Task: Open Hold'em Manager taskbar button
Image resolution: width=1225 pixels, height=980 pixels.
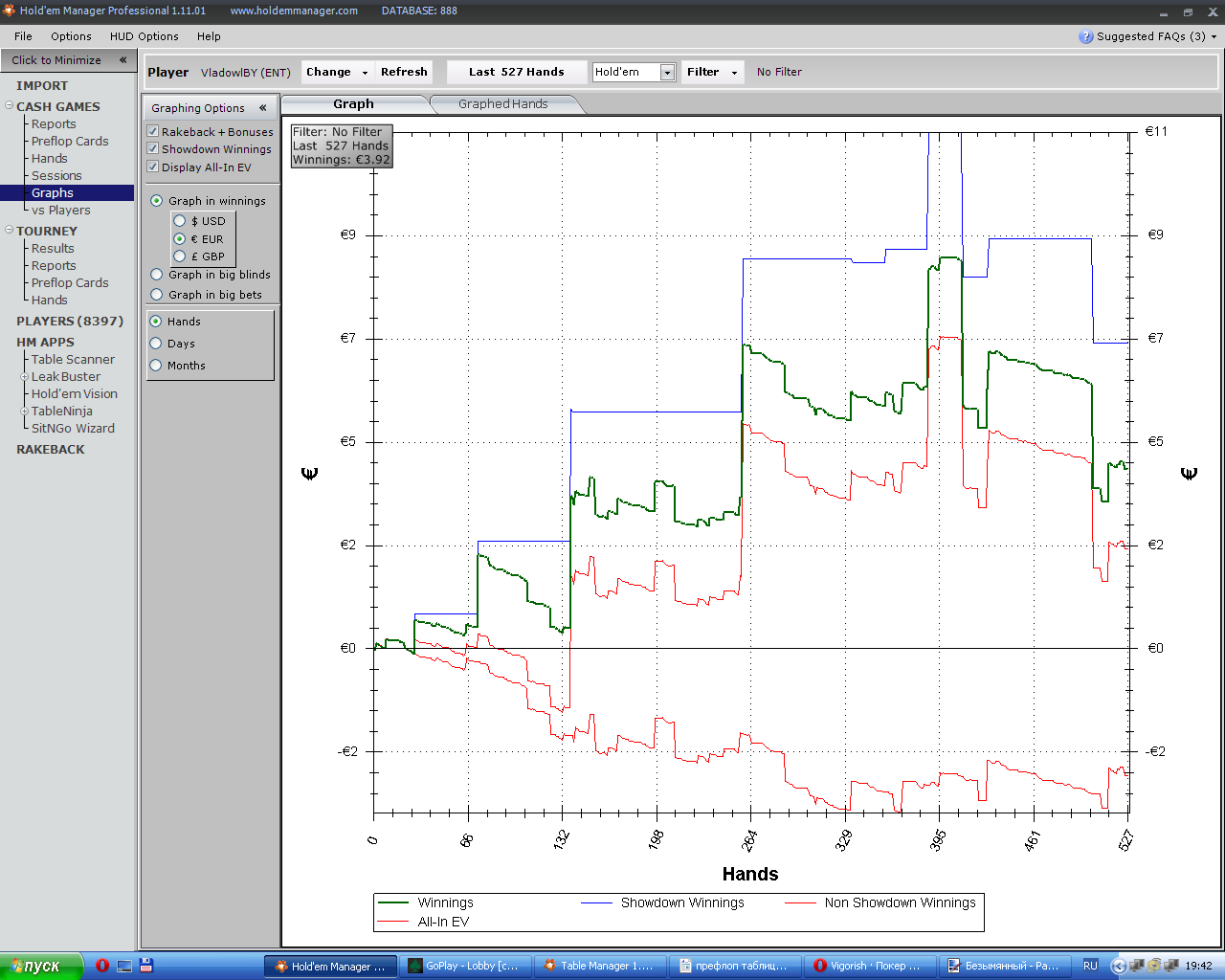Action: coord(330,966)
